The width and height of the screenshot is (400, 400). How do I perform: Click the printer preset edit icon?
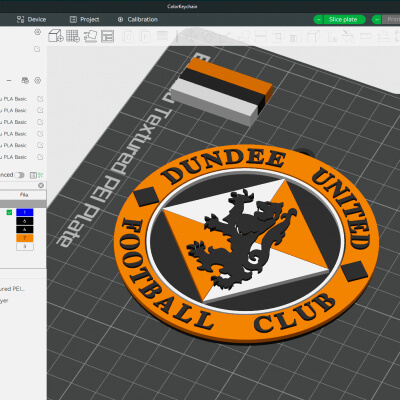37,49
